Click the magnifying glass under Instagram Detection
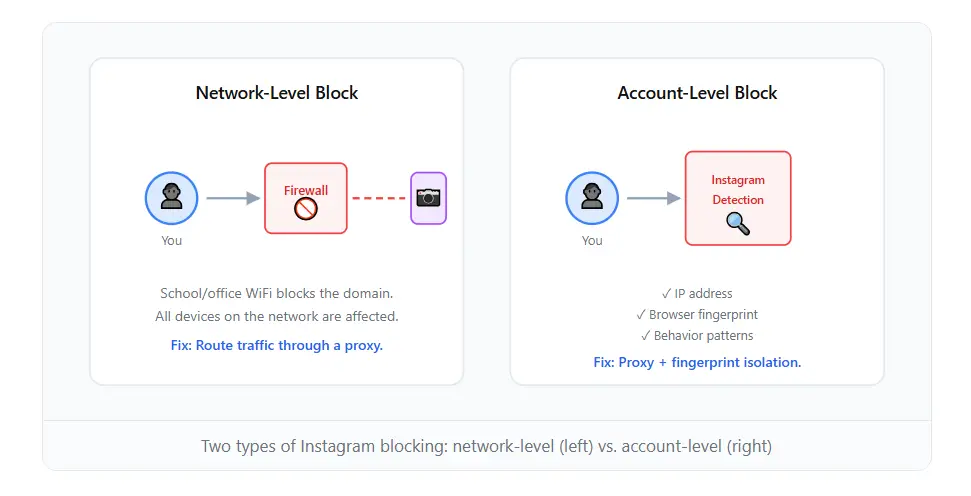Viewport: 971px width, 496px height. (738, 222)
